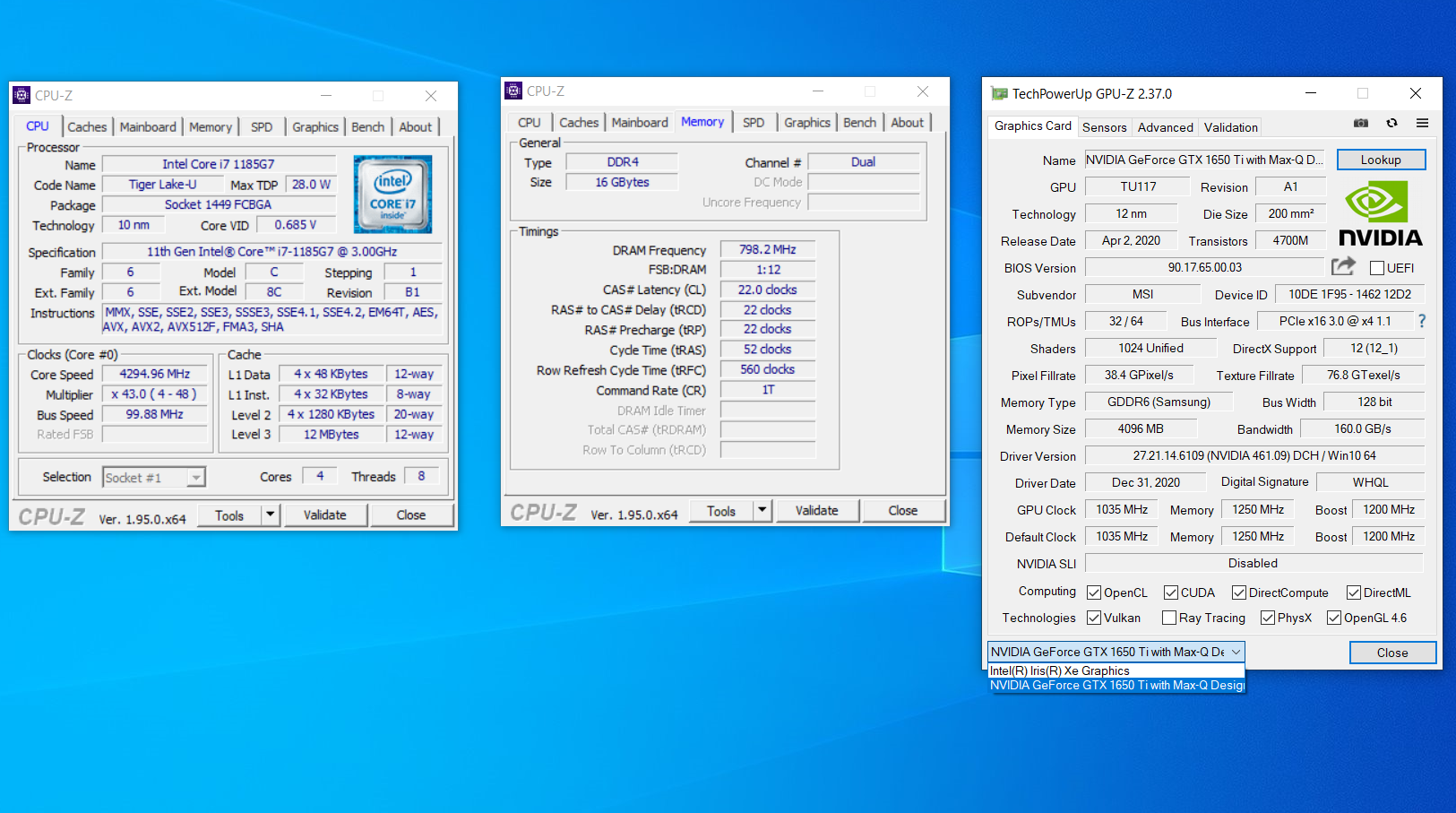The image size is (1456, 813).
Task: Click the GPU Name field
Action: (1204, 160)
